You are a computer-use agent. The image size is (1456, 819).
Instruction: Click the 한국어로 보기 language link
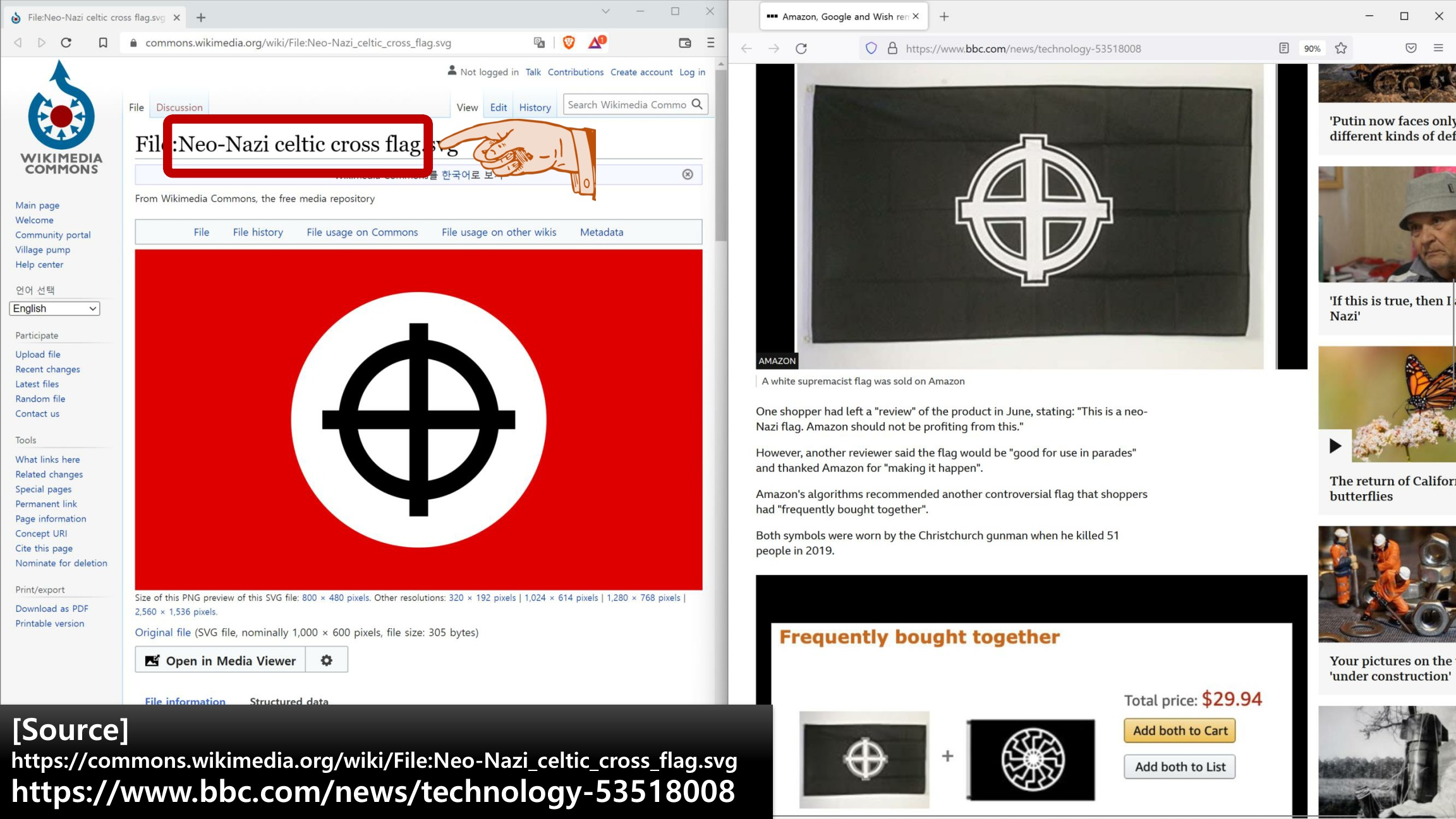point(473,174)
